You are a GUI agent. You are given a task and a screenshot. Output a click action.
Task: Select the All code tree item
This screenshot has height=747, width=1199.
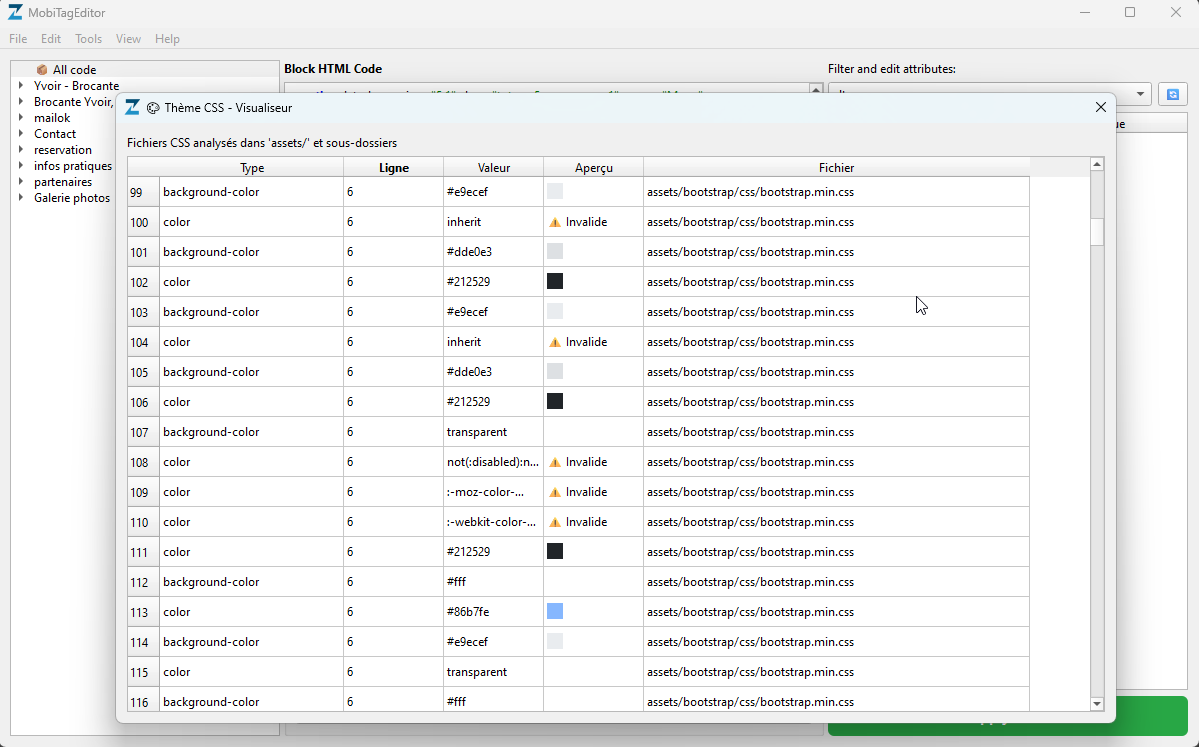(x=74, y=70)
